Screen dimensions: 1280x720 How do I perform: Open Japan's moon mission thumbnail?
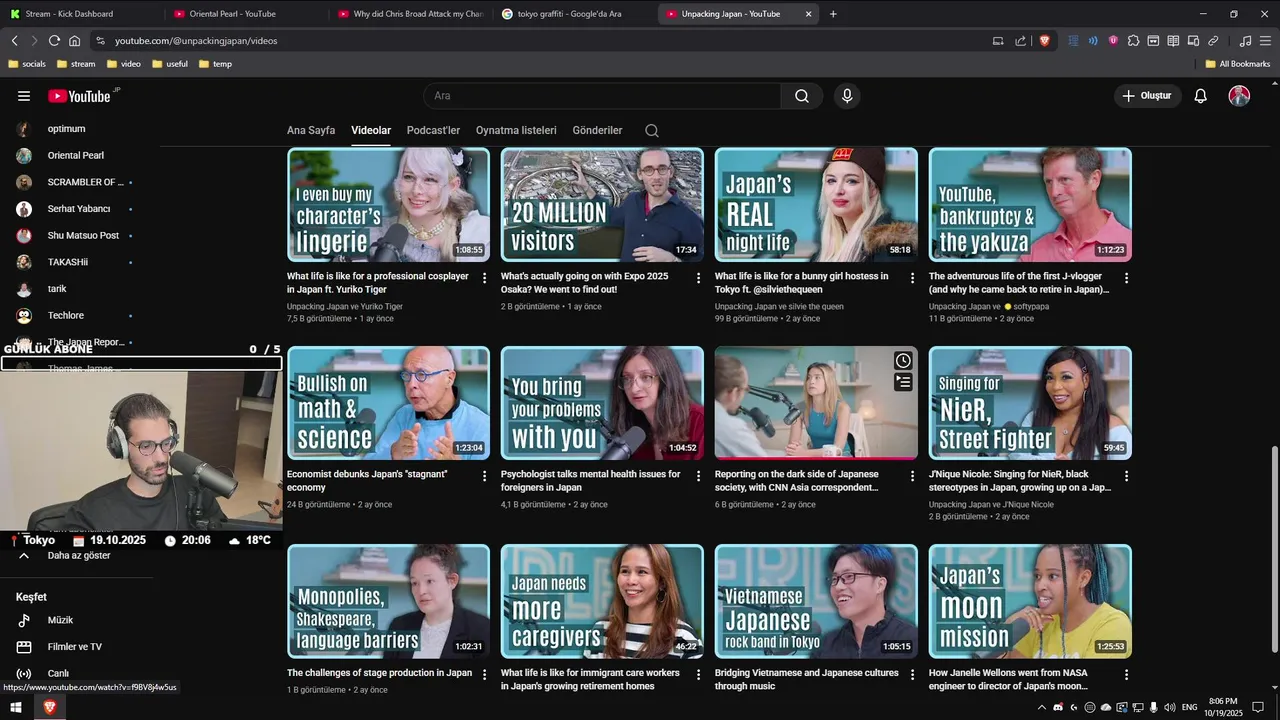[1031, 601]
